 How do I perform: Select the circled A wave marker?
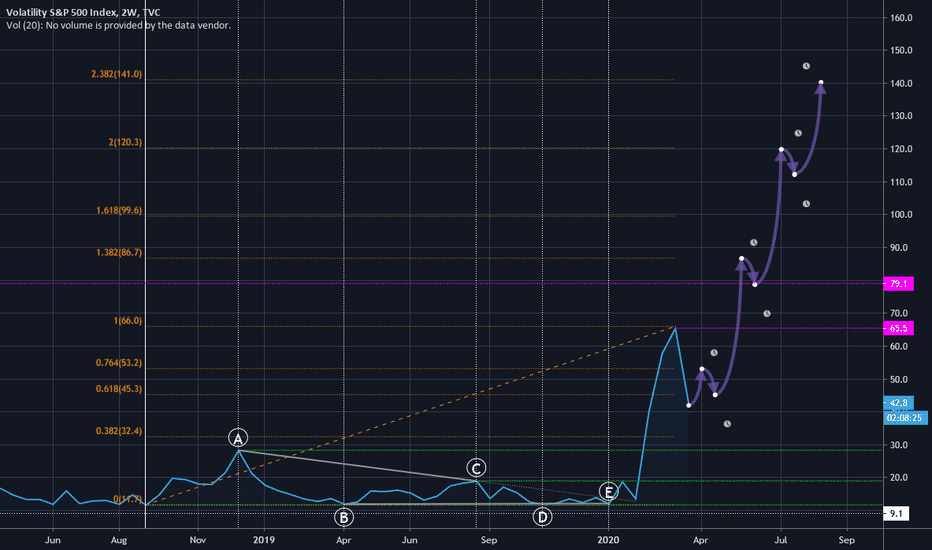pos(238,439)
